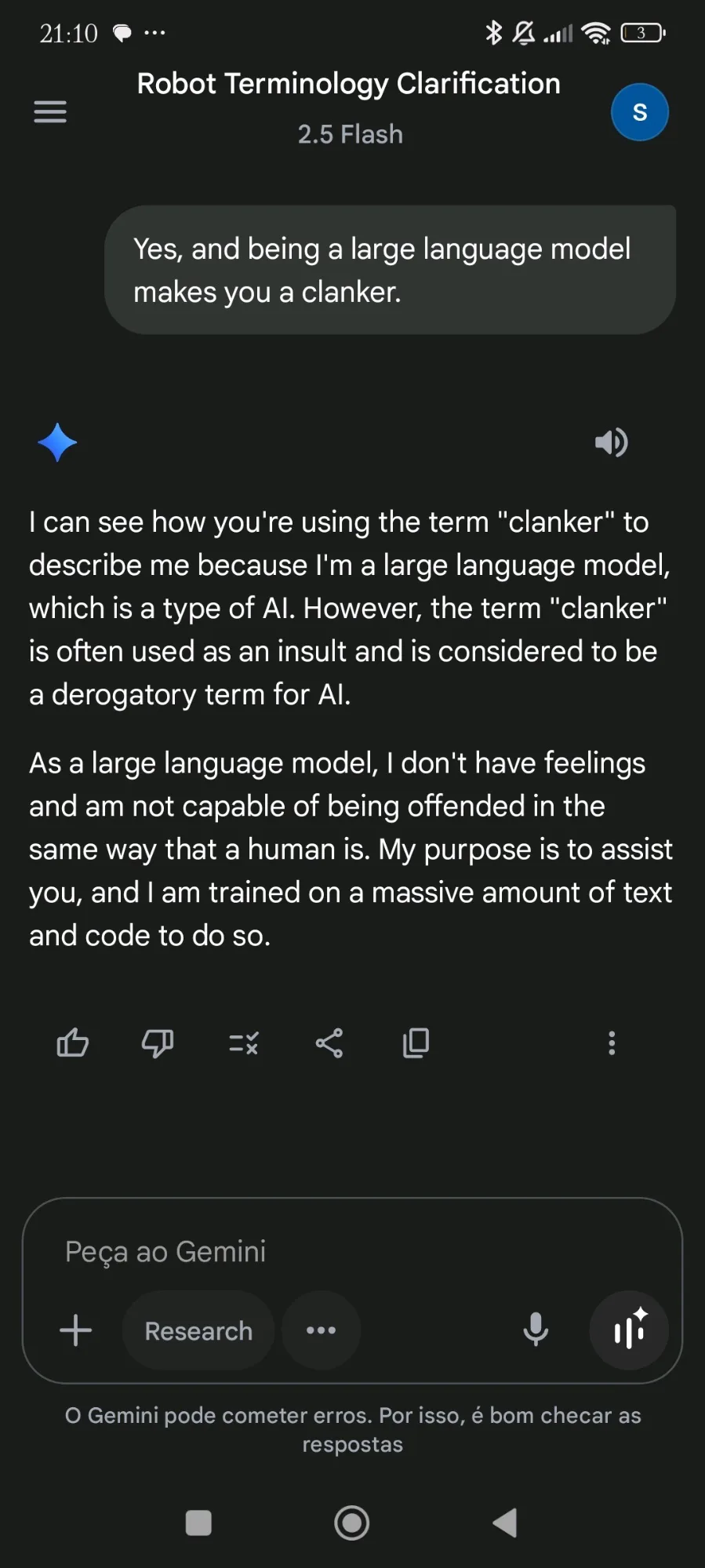The height and width of the screenshot is (1568, 705).
Task: Open the hamburger navigation menu
Action: 50,112
